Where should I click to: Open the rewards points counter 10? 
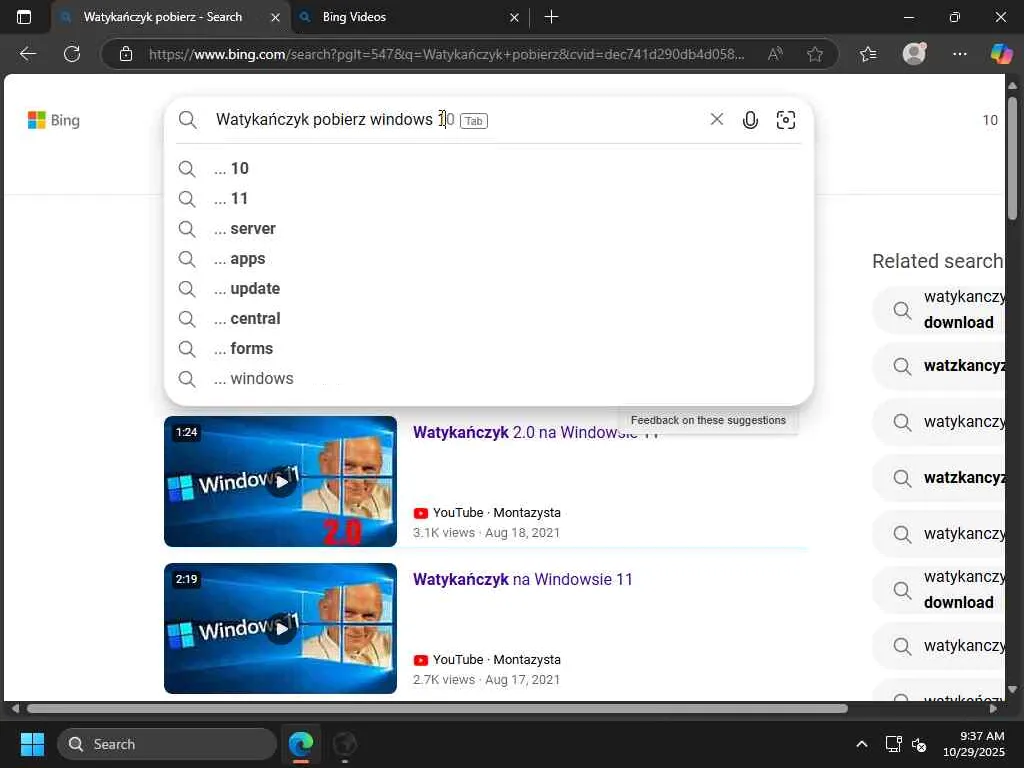[x=990, y=120]
